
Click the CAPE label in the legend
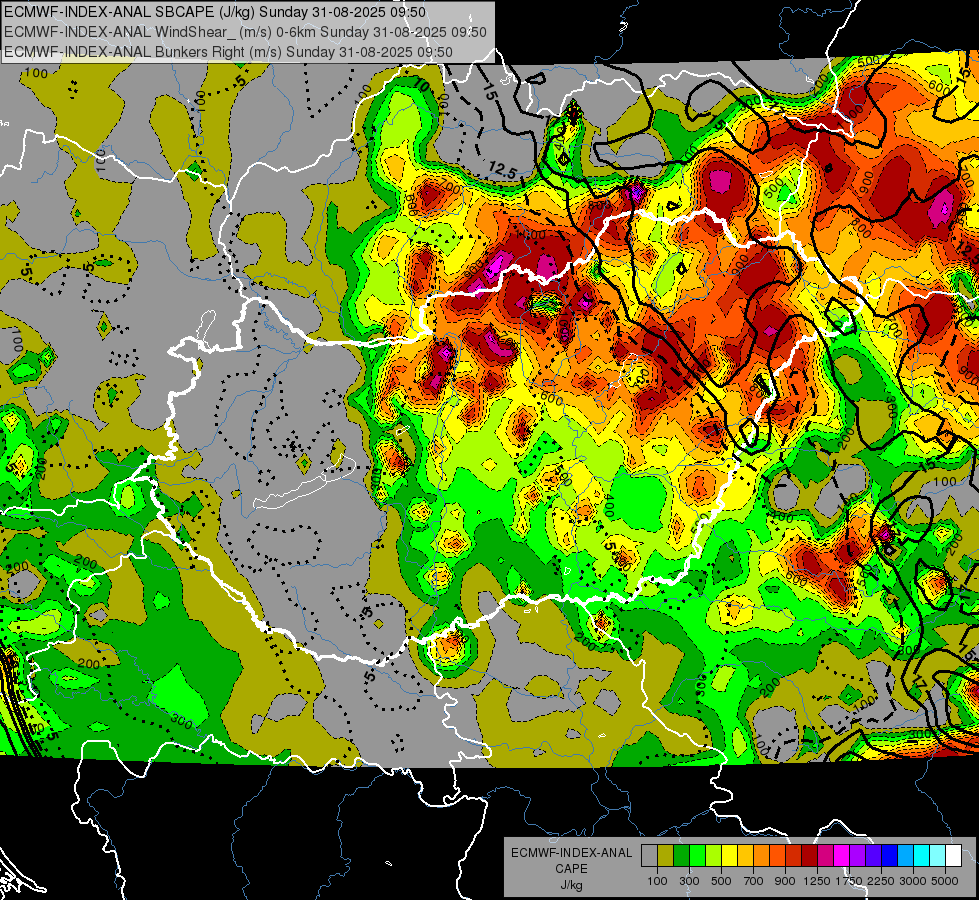pyautogui.click(x=571, y=869)
